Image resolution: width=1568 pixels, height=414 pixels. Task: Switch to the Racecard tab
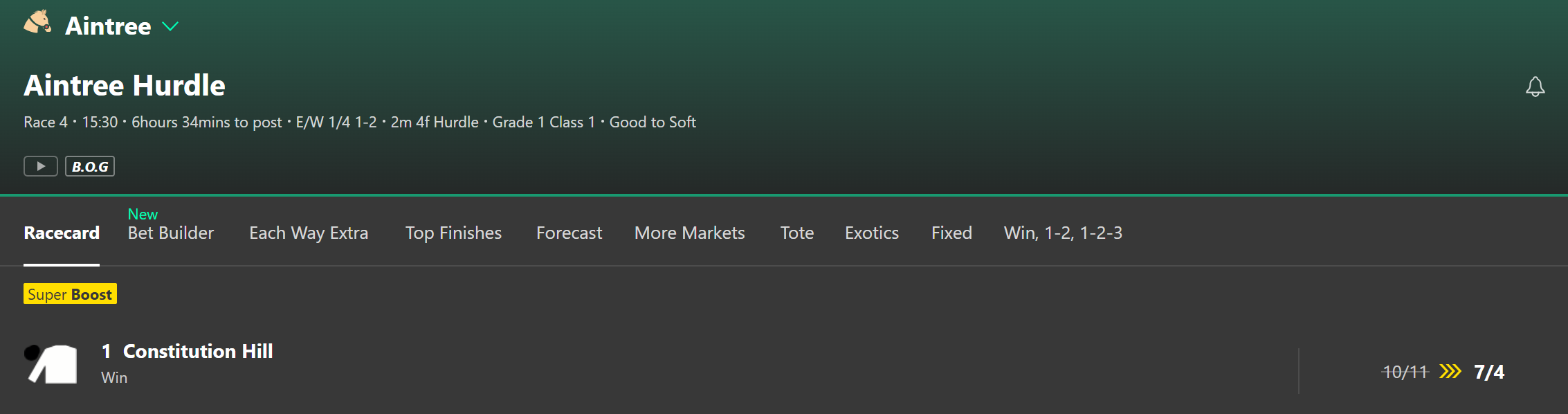(62, 233)
